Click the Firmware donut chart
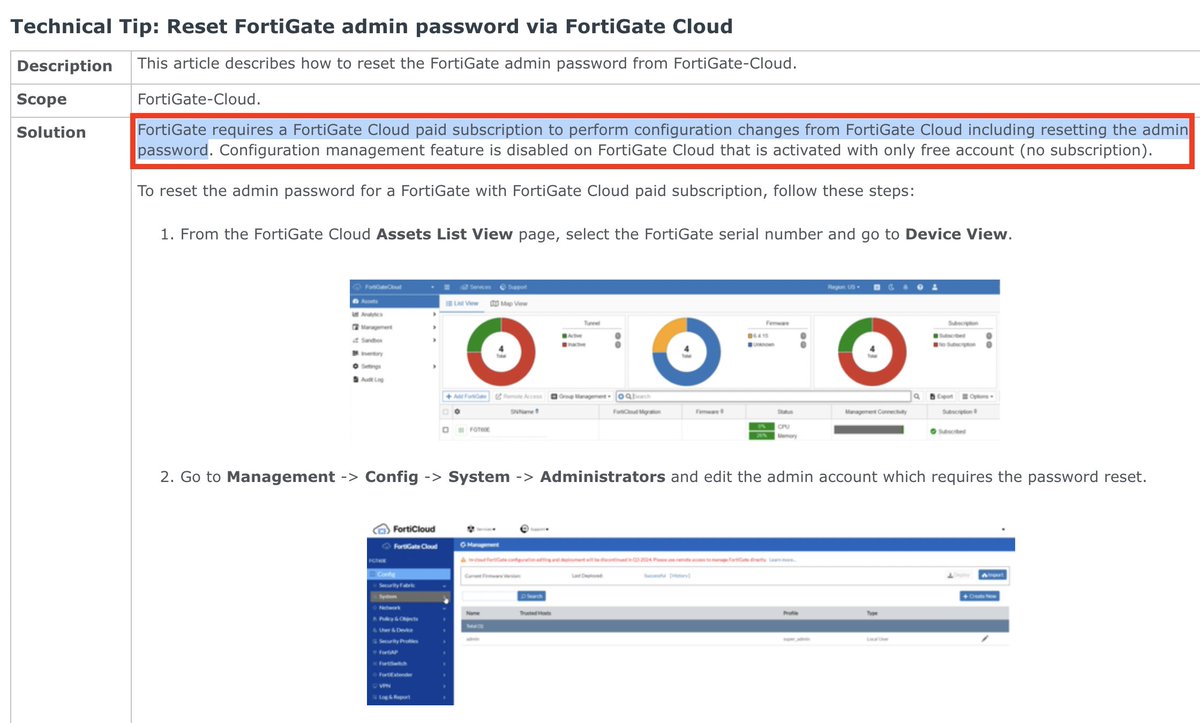This screenshot has width=1200, height=723. point(686,352)
